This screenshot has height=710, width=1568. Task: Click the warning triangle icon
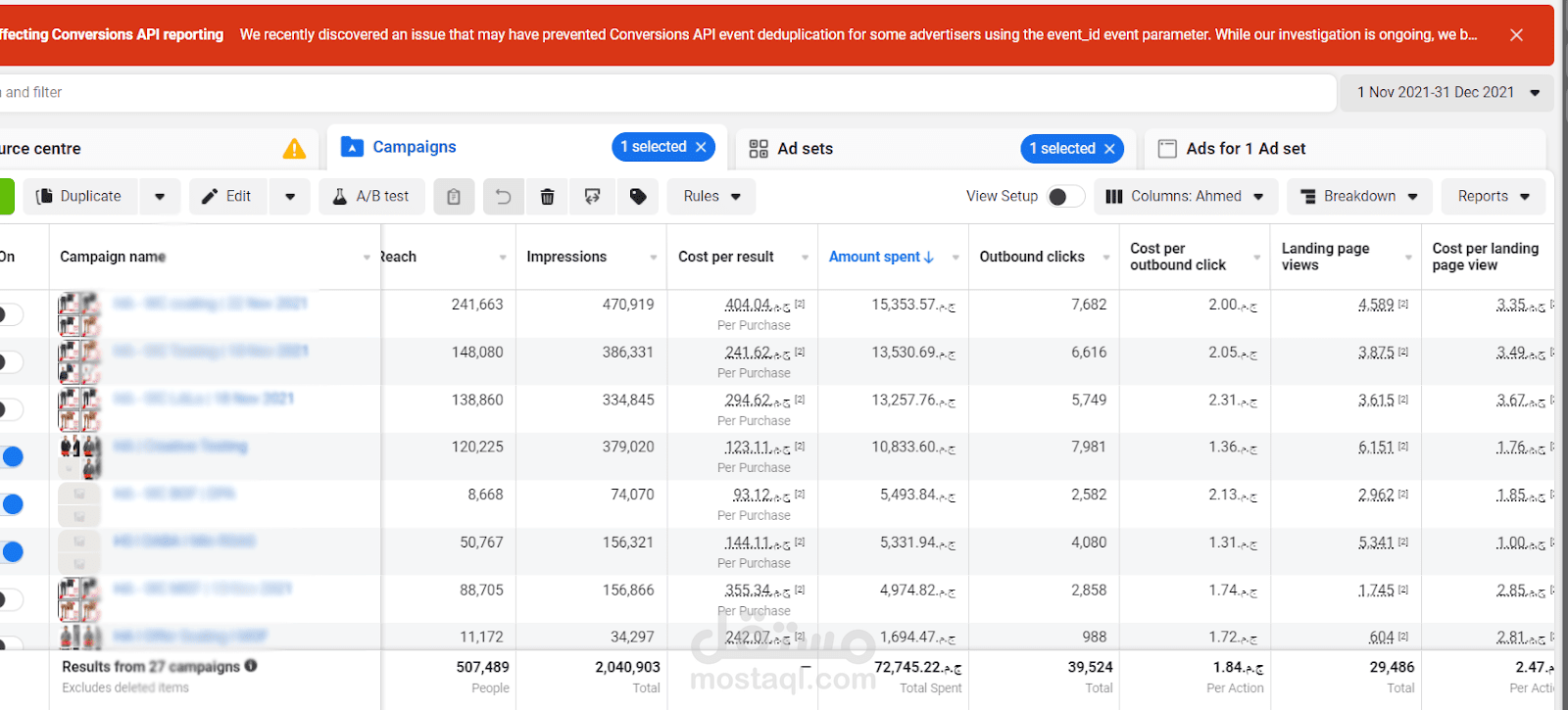pyautogui.click(x=294, y=149)
